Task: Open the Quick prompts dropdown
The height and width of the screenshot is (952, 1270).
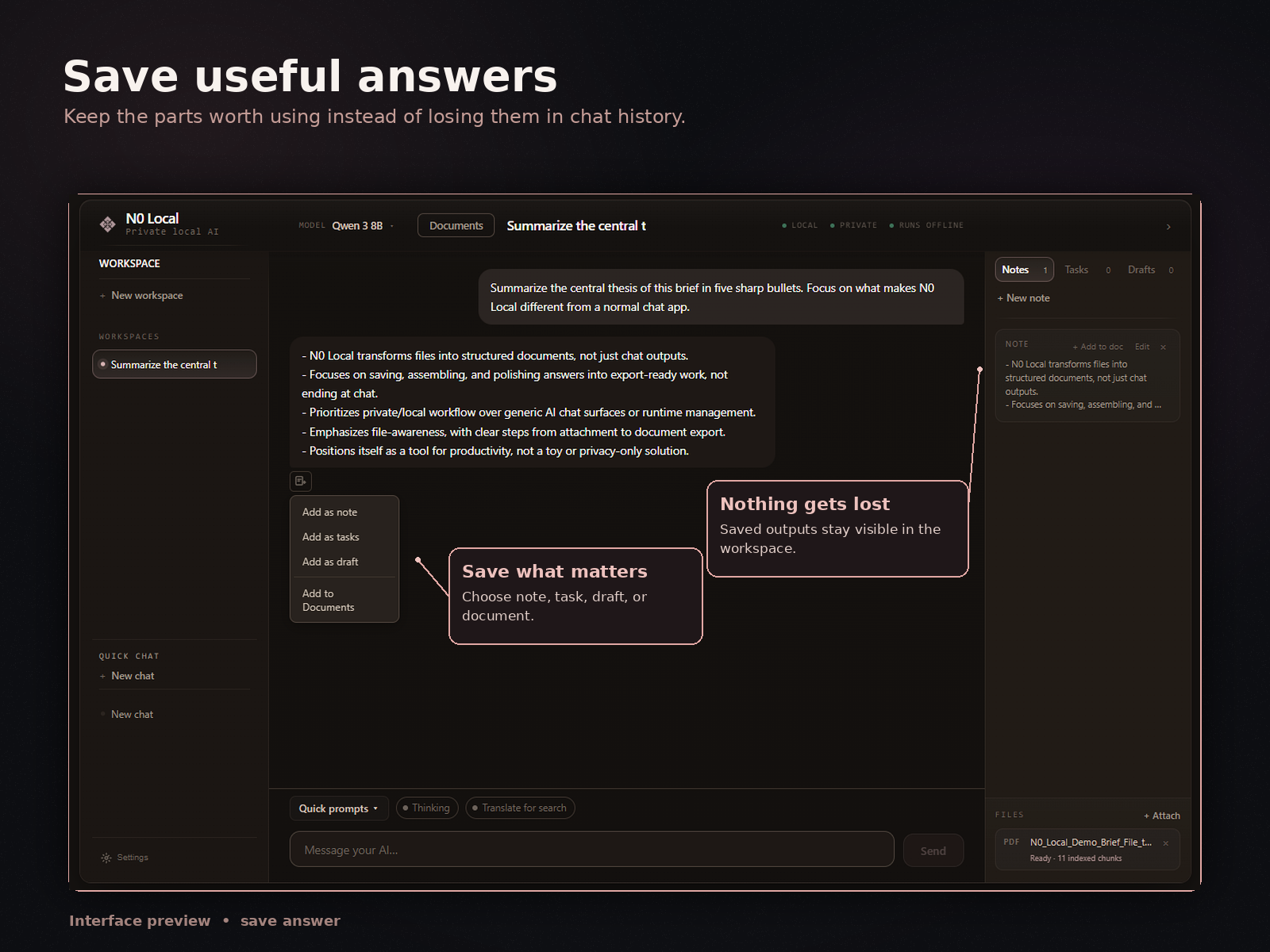Action: (x=339, y=808)
